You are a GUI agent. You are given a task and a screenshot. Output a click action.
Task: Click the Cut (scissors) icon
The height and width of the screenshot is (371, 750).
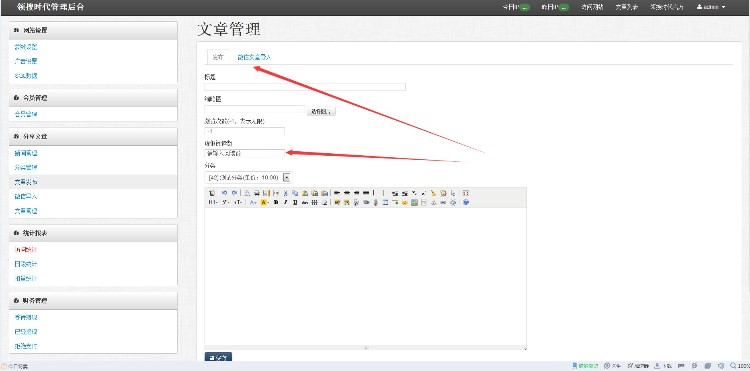click(286, 193)
